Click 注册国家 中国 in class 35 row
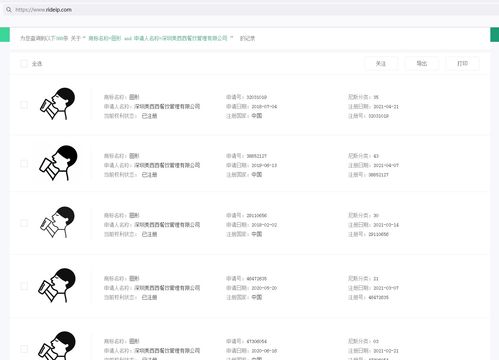 point(257,116)
